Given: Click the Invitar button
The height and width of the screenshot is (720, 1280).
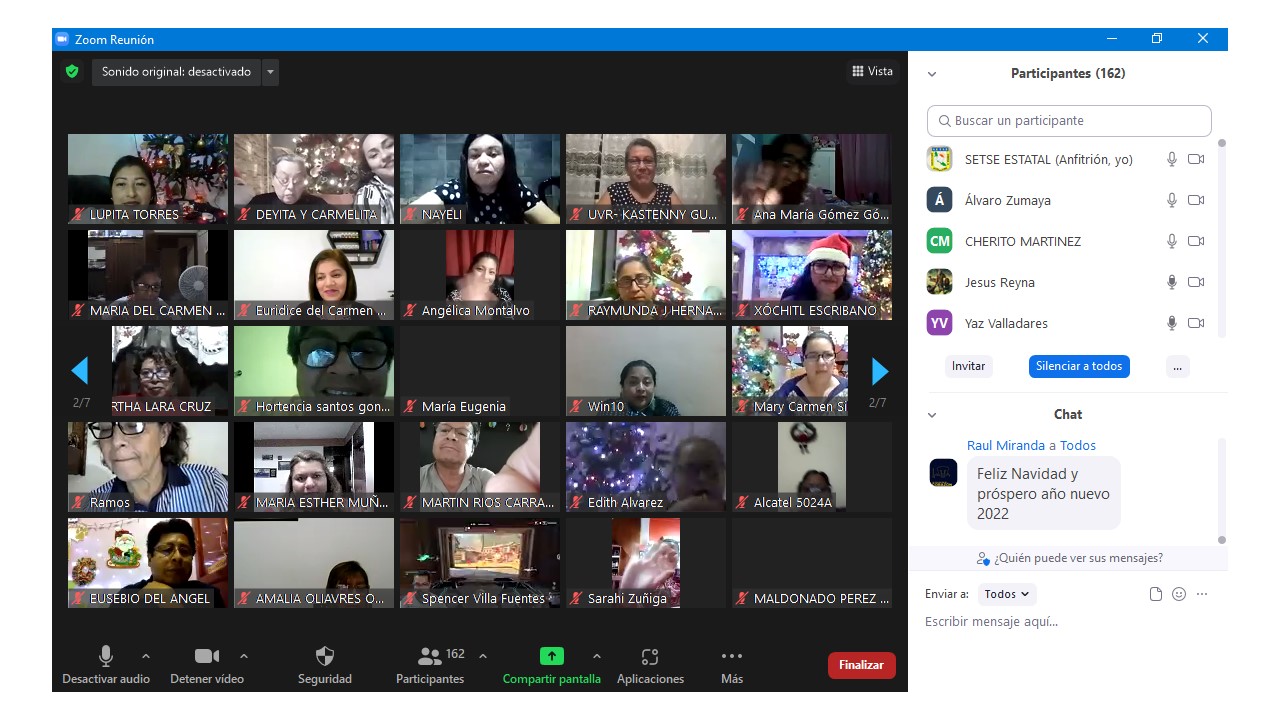Looking at the screenshot, I should [968, 366].
